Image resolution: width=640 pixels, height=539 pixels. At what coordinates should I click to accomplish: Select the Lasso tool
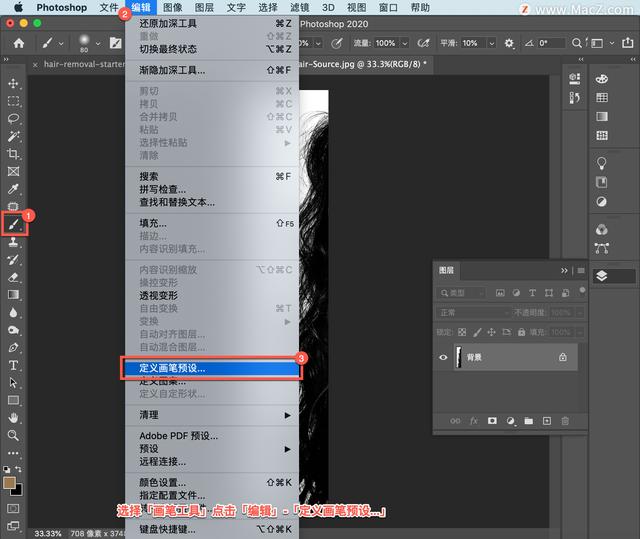pos(13,119)
